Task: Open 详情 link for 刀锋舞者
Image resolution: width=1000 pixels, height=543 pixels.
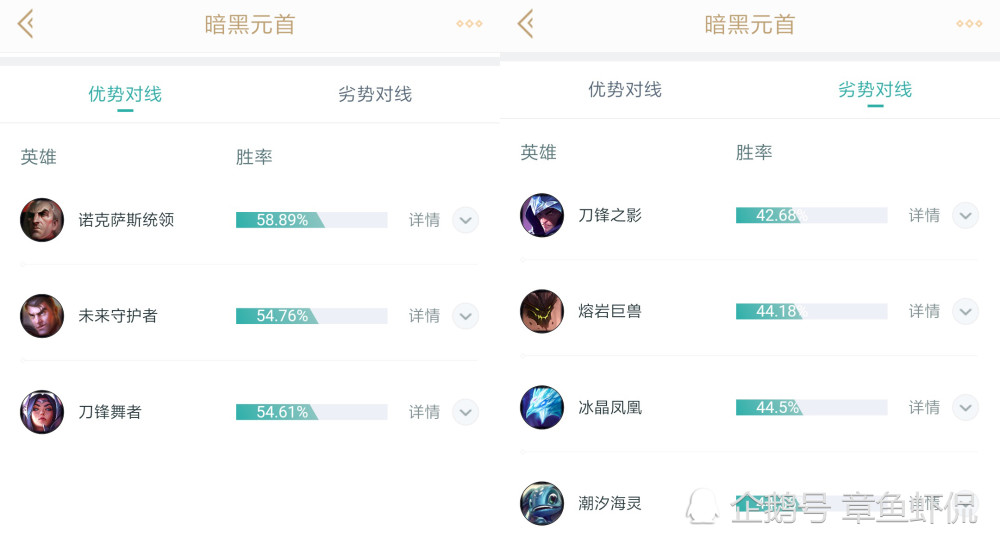Action: pos(424,412)
